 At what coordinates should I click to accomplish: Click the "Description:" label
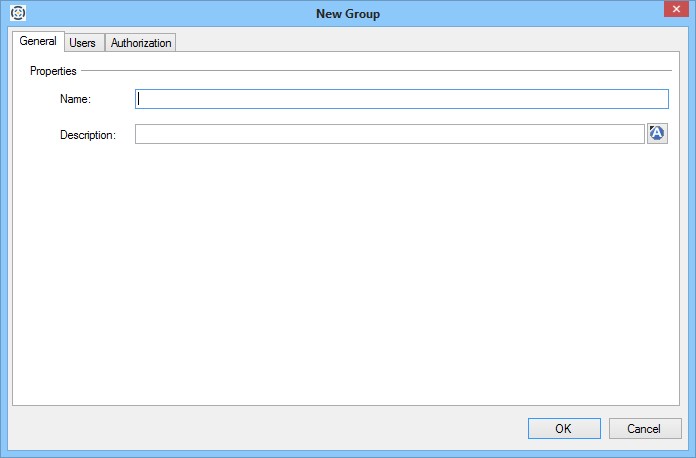pyautogui.click(x=88, y=134)
